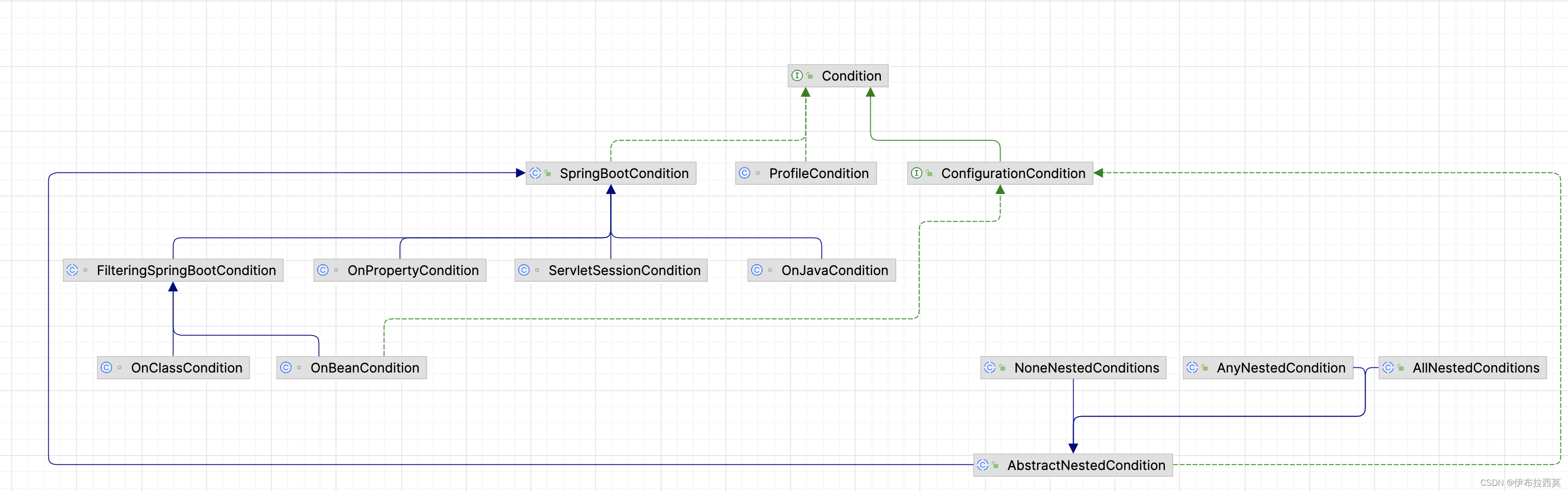Image resolution: width=1568 pixels, height=492 pixels.
Task: Select the OnPropertyCondition node
Action: 400,270
